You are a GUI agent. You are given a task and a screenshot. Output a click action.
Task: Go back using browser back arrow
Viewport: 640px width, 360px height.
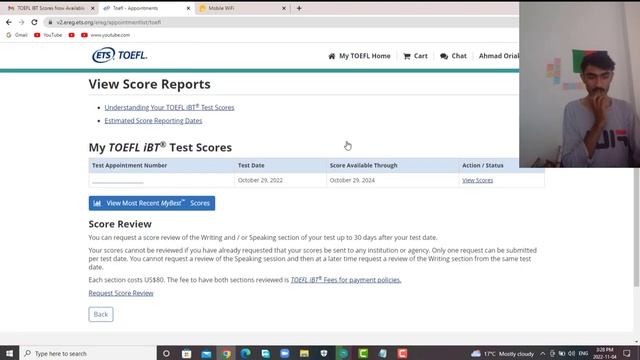tap(9, 22)
